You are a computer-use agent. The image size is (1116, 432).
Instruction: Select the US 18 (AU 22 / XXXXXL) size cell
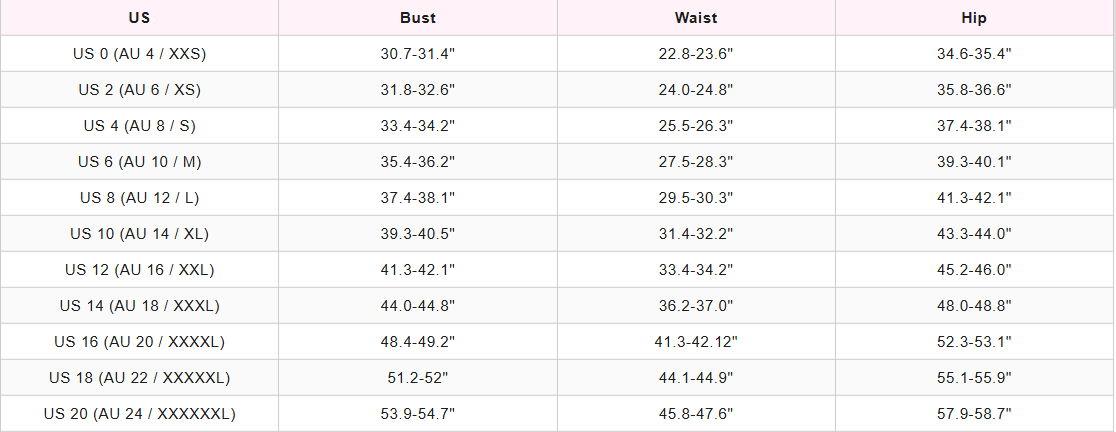[x=139, y=378]
